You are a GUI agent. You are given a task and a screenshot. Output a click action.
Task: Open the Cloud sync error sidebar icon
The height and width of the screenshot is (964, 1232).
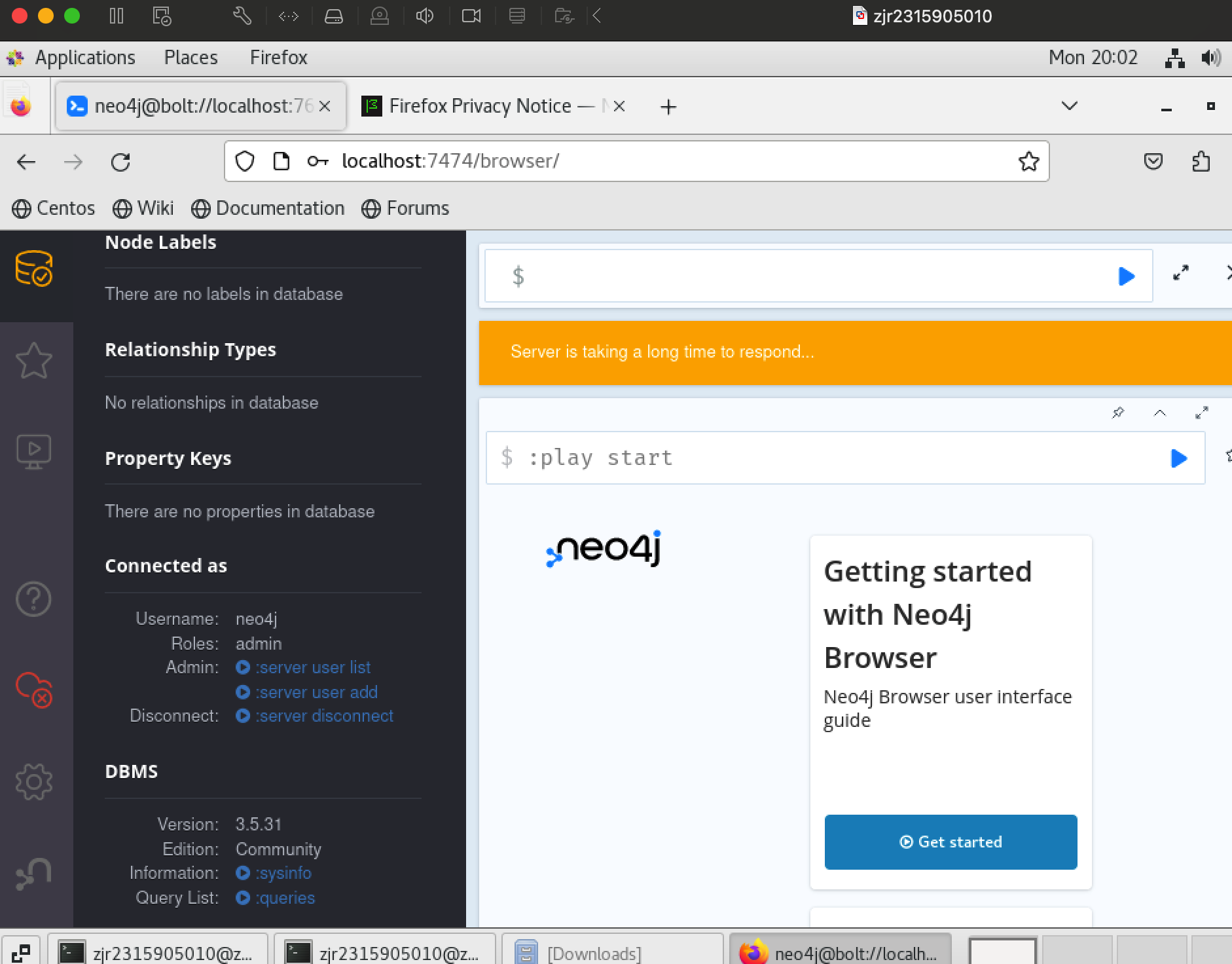point(34,690)
